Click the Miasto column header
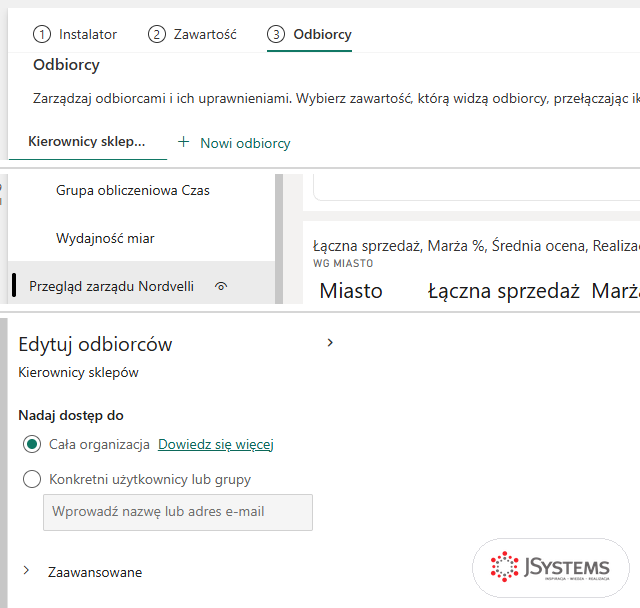 pos(351,291)
